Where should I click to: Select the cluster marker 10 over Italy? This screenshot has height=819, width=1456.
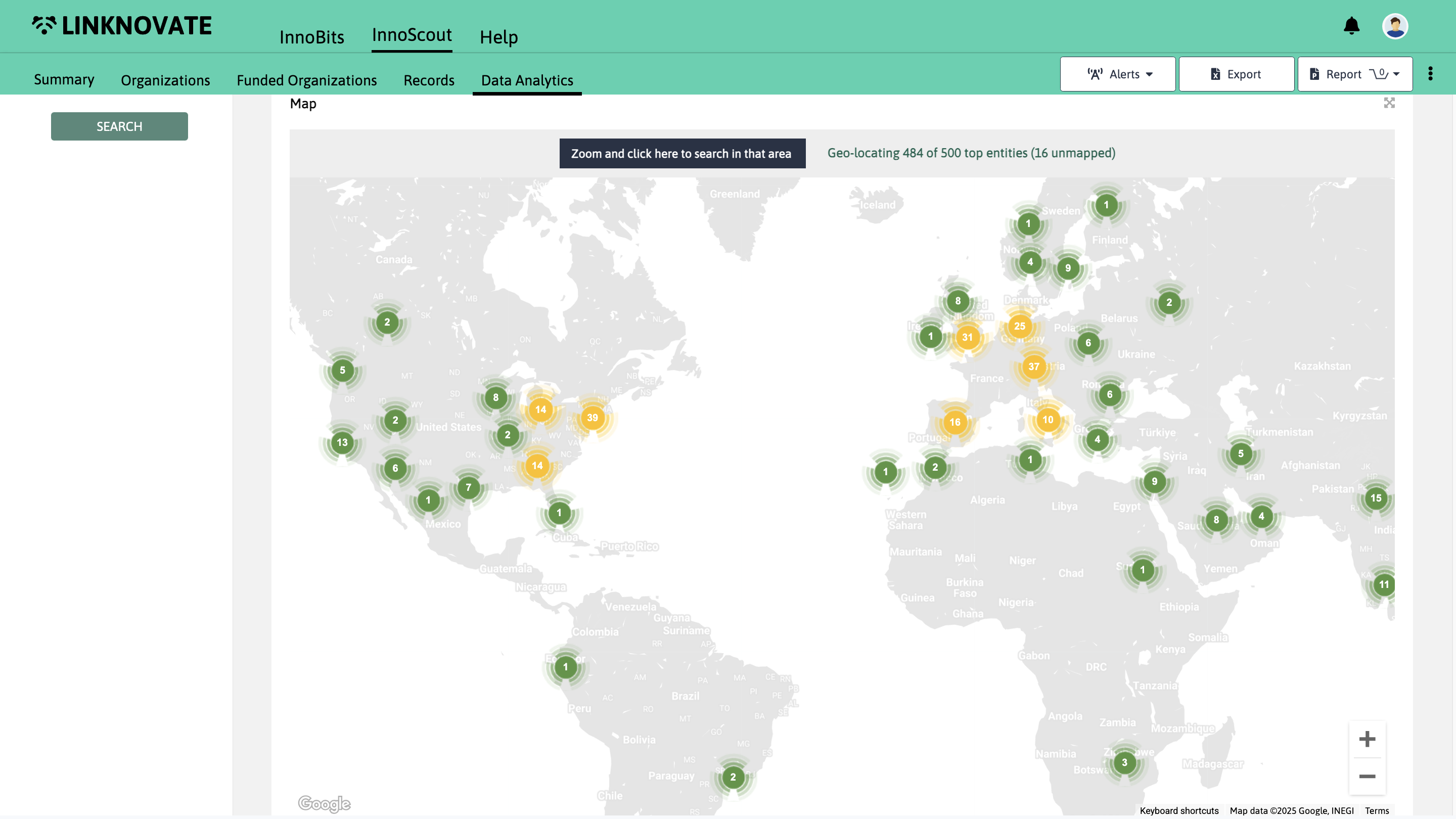point(1049,420)
